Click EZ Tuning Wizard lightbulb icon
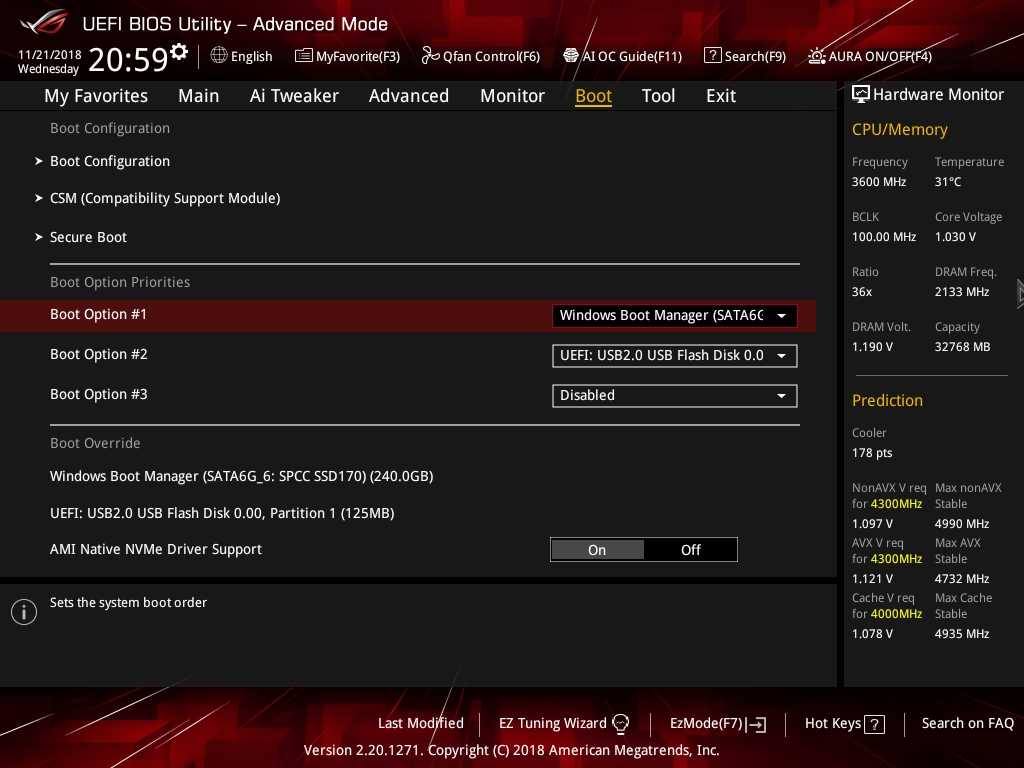1024x768 pixels. click(x=620, y=723)
